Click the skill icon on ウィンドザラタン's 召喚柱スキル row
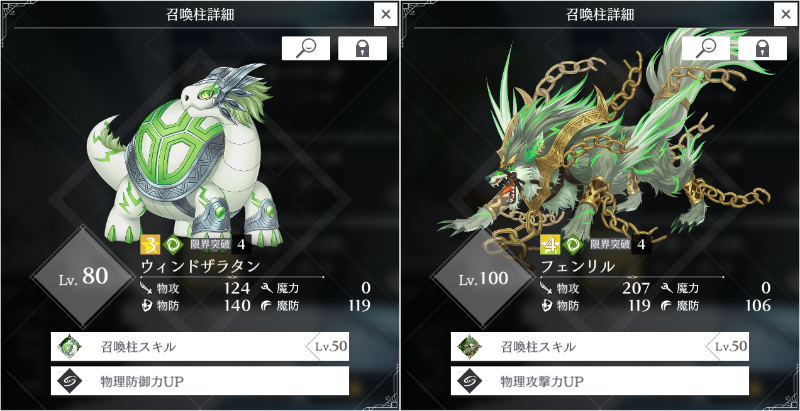800x411 pixels. [68, 347]
